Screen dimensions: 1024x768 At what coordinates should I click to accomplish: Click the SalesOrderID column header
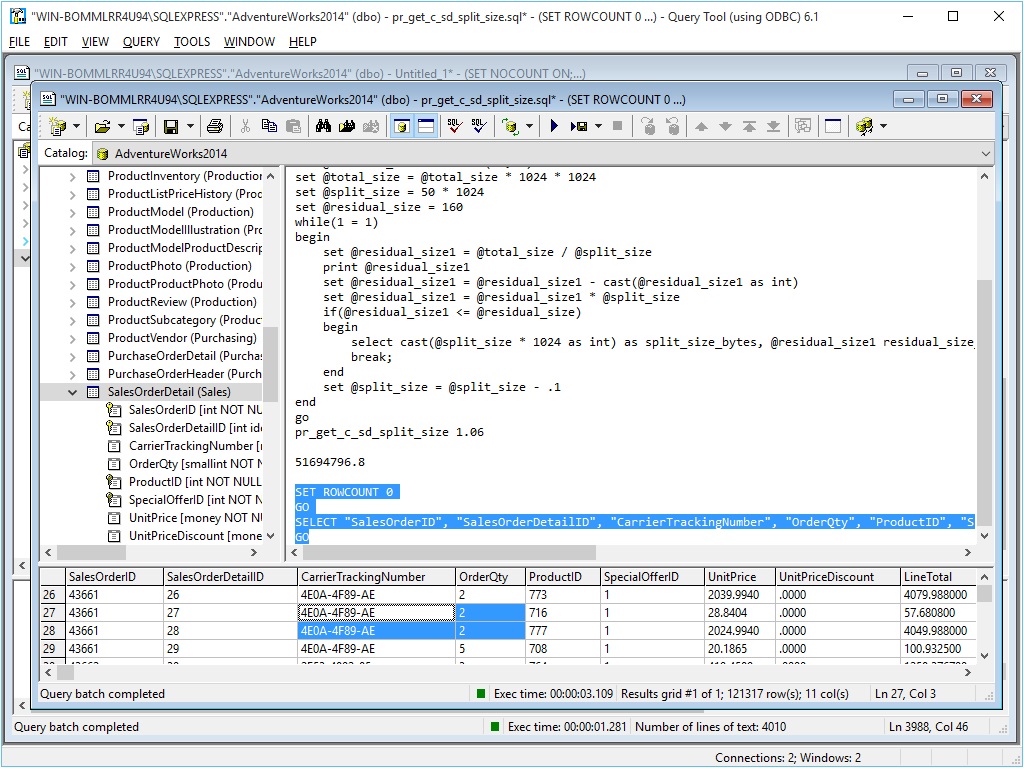click(x=114, y=577)
